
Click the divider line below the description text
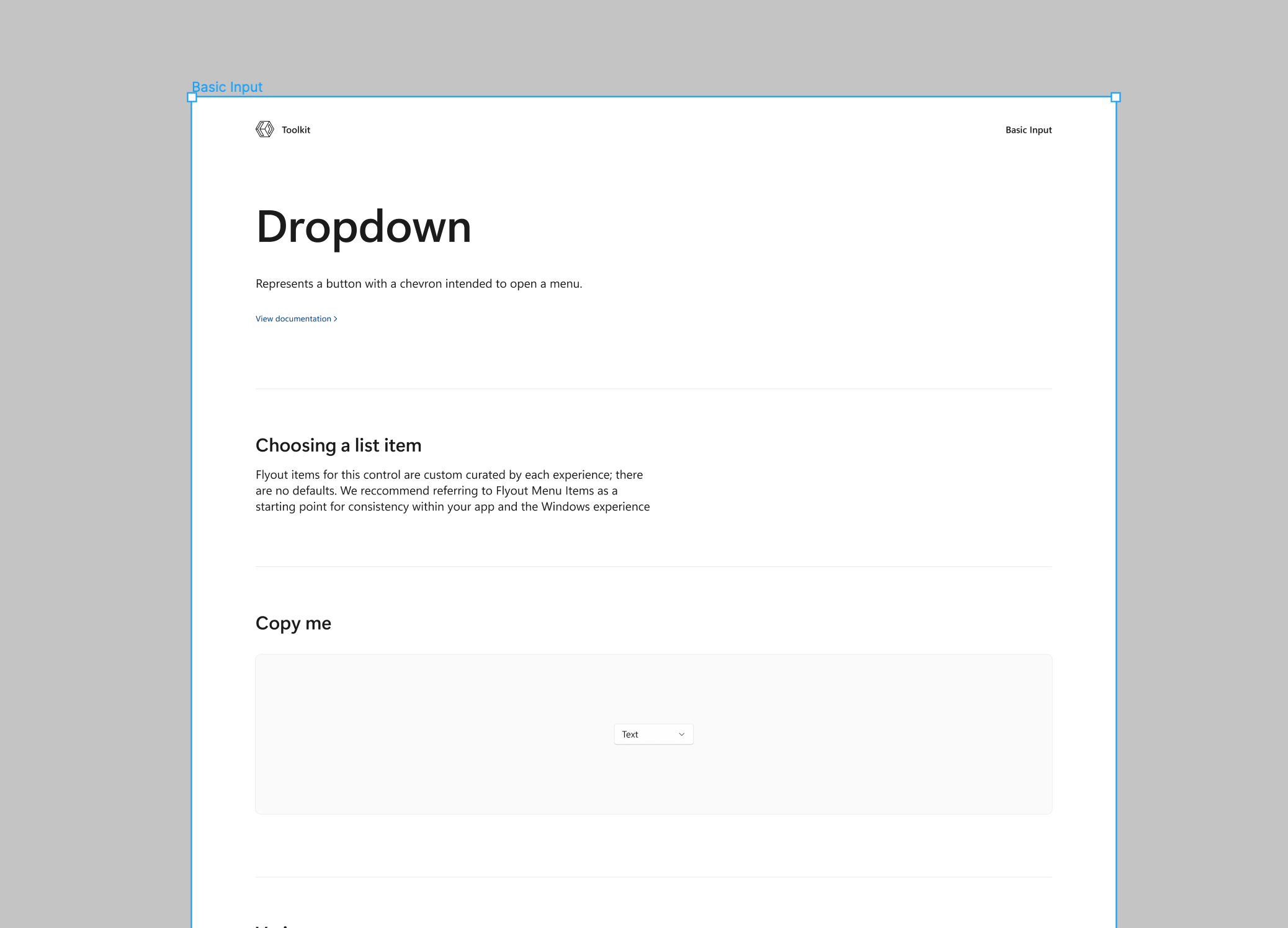coord(653,387)
